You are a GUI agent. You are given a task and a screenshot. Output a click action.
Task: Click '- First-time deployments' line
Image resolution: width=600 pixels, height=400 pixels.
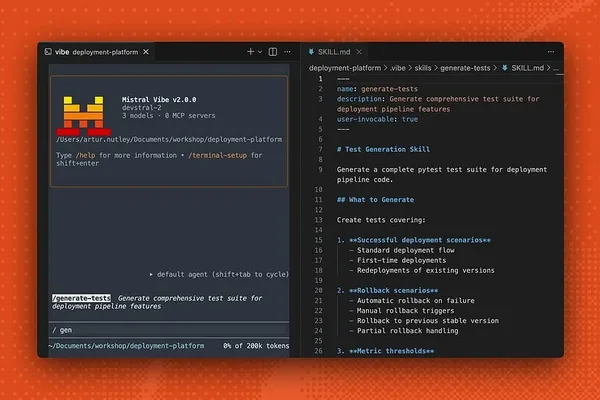point(398,260)
